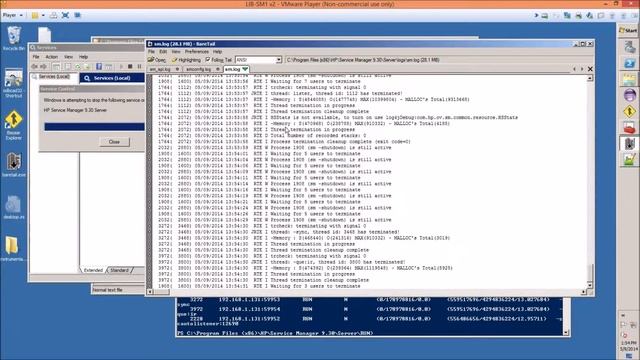Click the BareTail vertical scrollbar down arrow
Image resolution: width=640 pixels, height=360 pixels.
pyautogui.click(x=590, y=285)
